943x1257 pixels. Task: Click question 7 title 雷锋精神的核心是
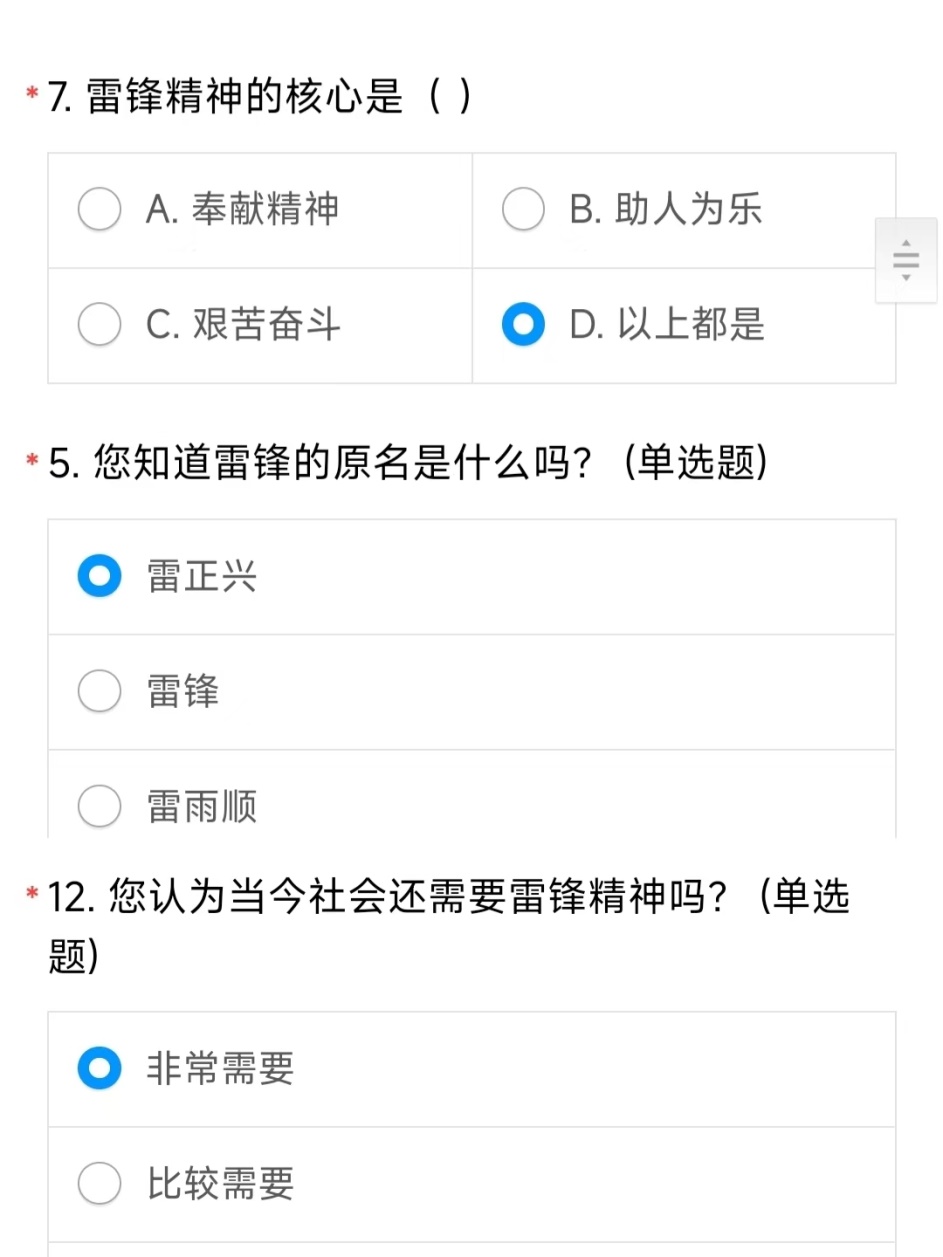260,98
